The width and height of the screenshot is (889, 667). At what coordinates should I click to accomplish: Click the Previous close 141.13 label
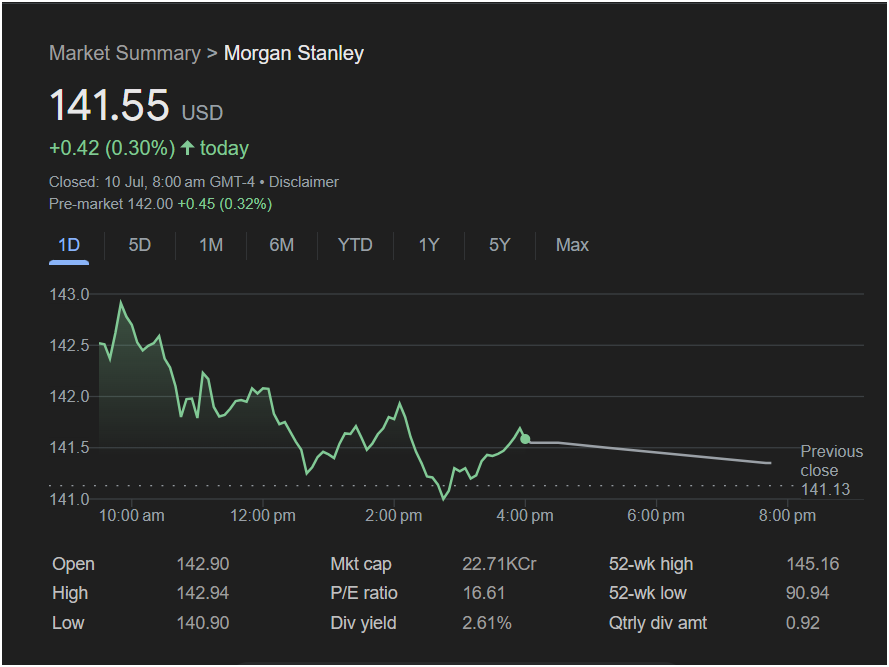(831, 470)
